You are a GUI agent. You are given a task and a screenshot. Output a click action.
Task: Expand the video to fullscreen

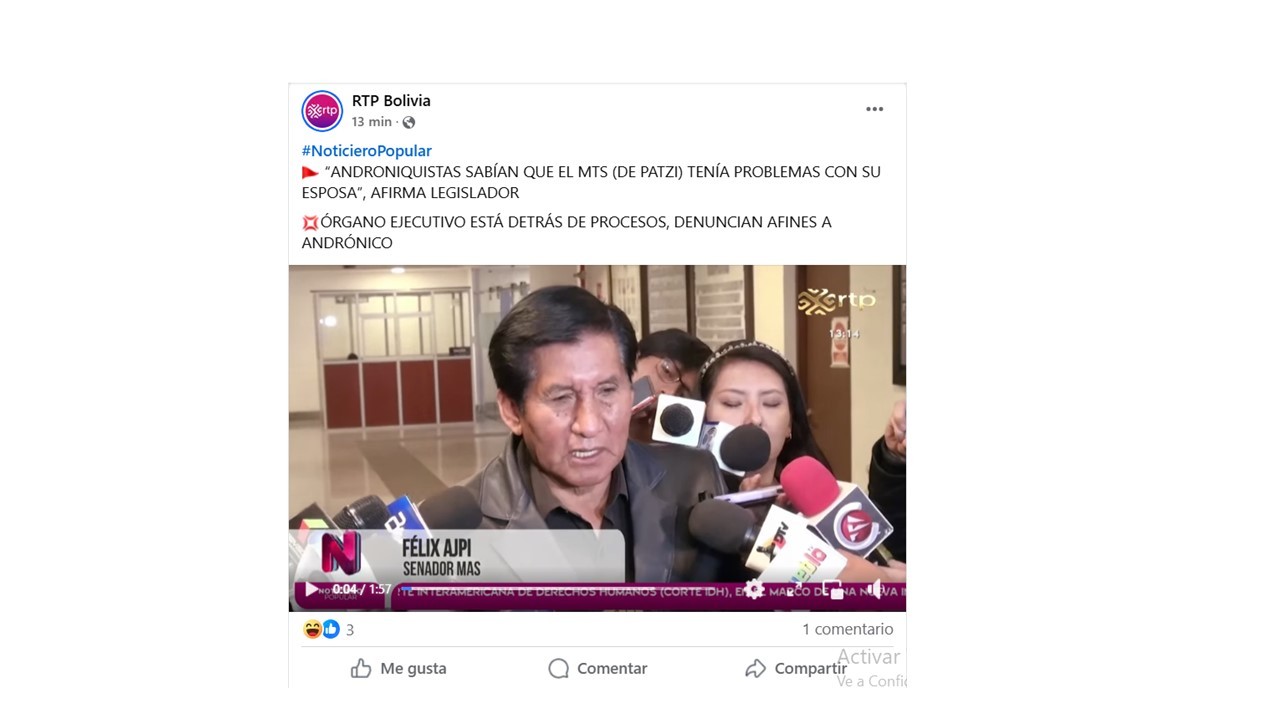[794, 589]
